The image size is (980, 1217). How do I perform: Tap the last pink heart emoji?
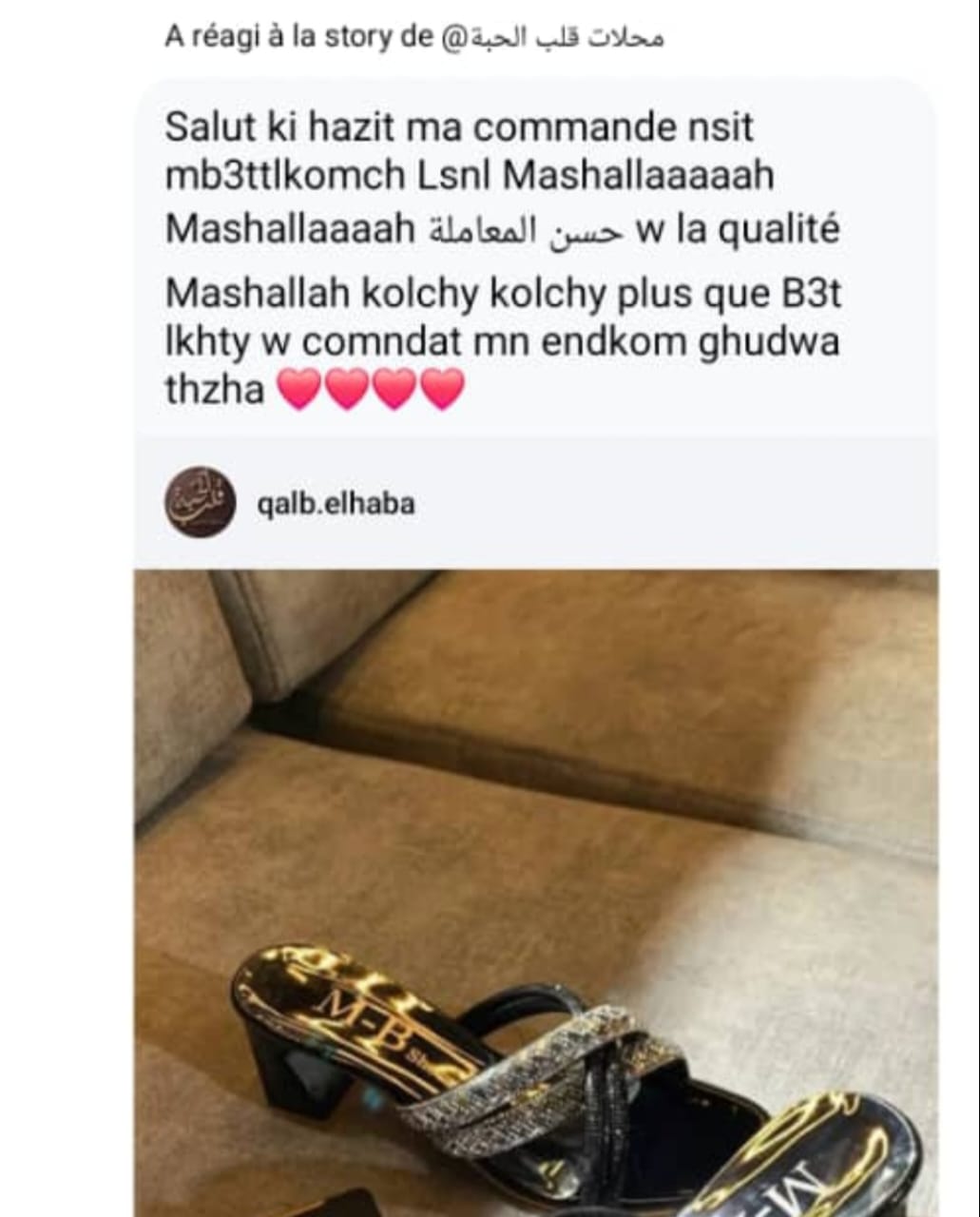coord(442,390)
